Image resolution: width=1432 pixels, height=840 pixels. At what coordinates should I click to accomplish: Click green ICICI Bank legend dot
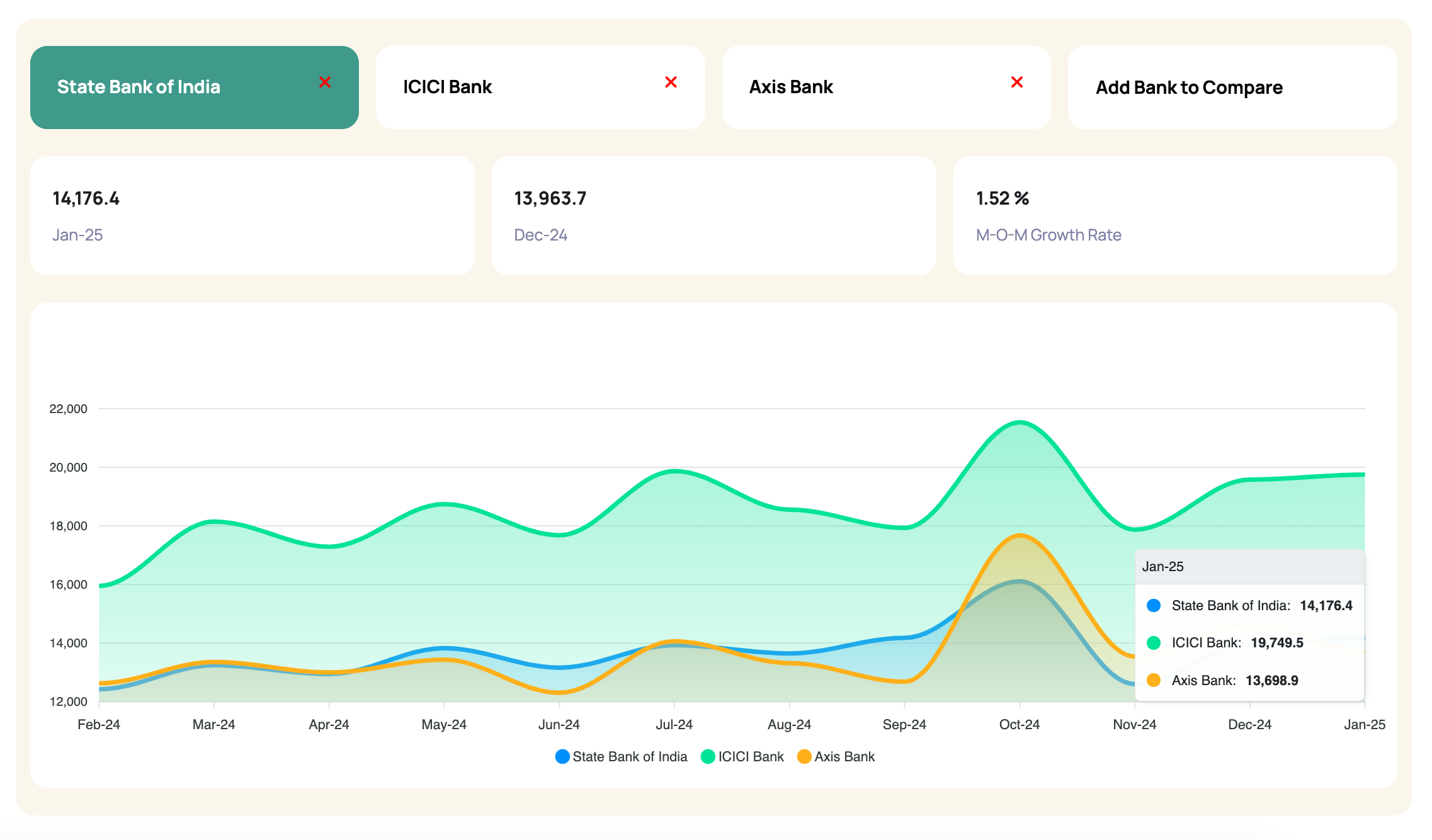click(708, 756)
